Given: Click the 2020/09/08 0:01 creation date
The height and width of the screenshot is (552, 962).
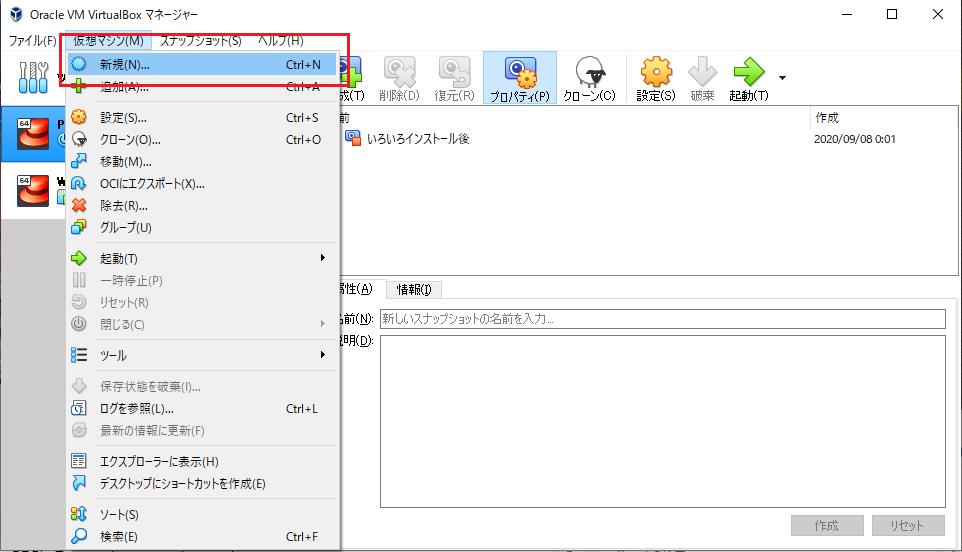Looking at the screenshot, I should pyautogui.click(x=855, y=139).
